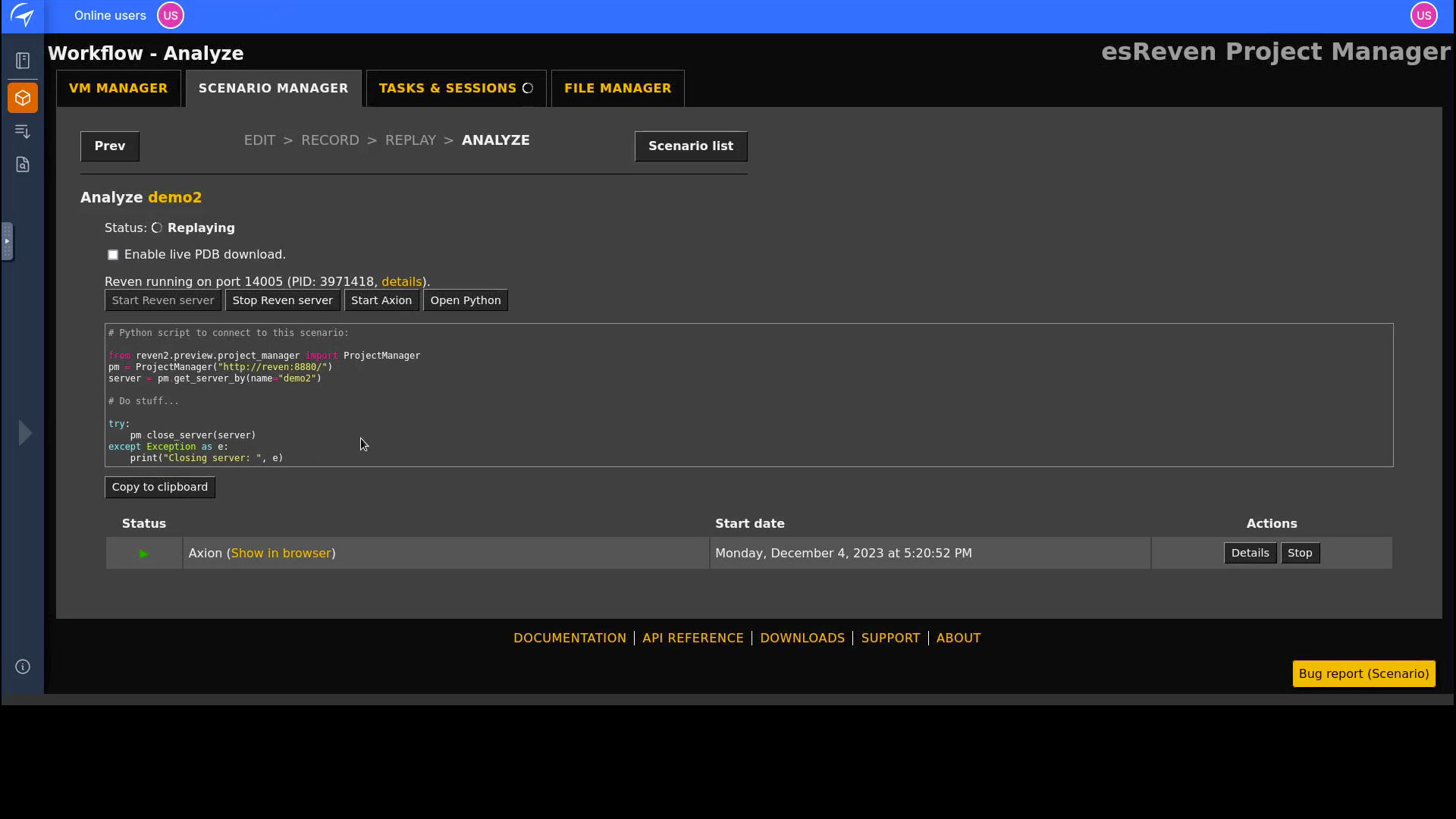Image resolution: width=1456 pixels, height=819 pixels.
Task: Open the File Manager tab
Action: 617,88
